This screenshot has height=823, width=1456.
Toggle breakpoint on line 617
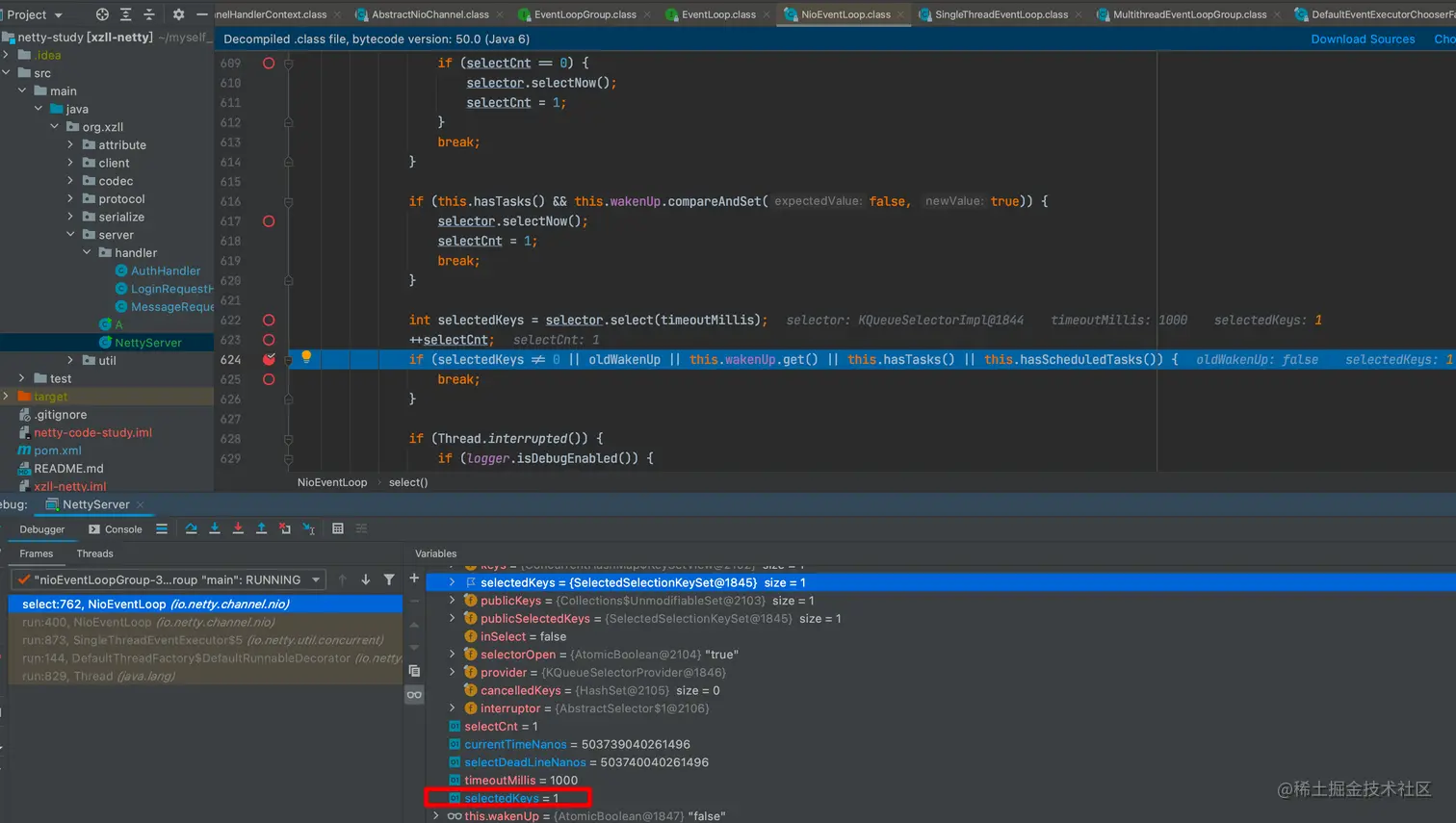(269, 221)
